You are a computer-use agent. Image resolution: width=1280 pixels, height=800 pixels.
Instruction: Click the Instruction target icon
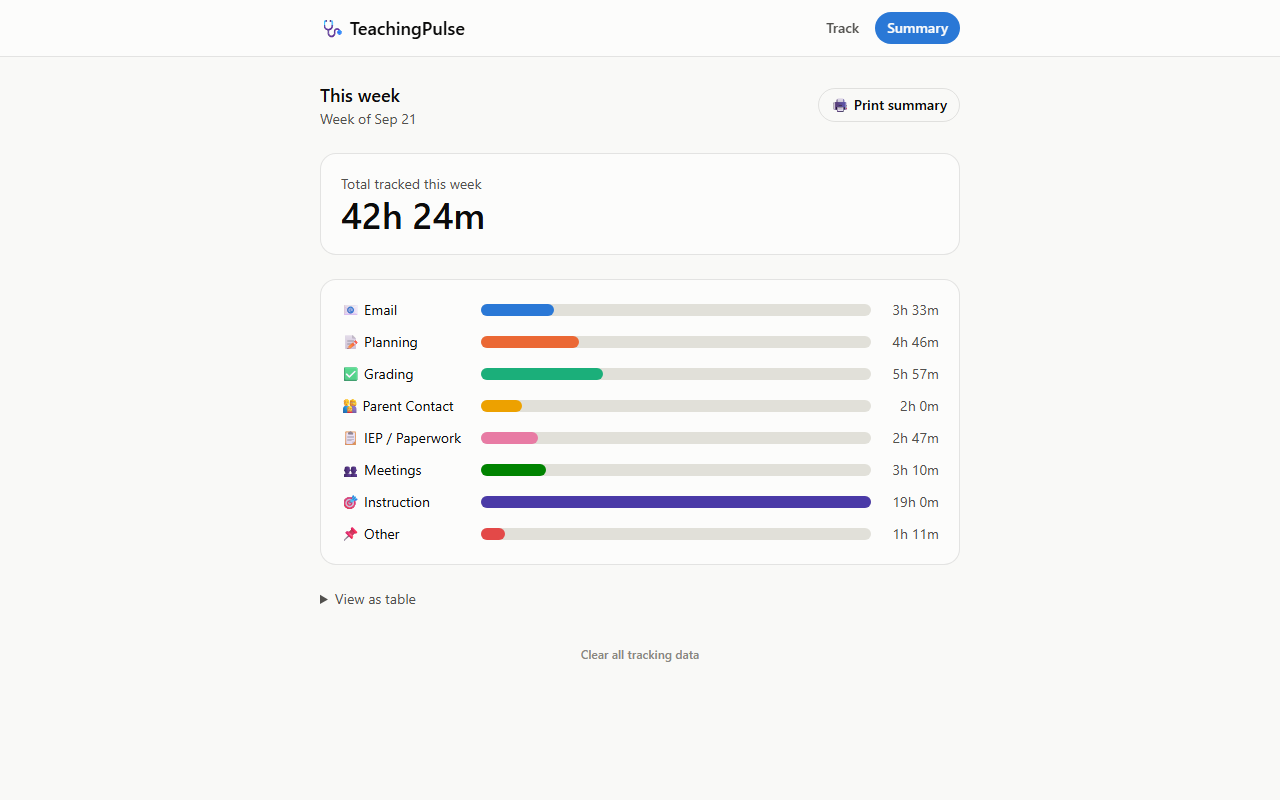[350, 502]
